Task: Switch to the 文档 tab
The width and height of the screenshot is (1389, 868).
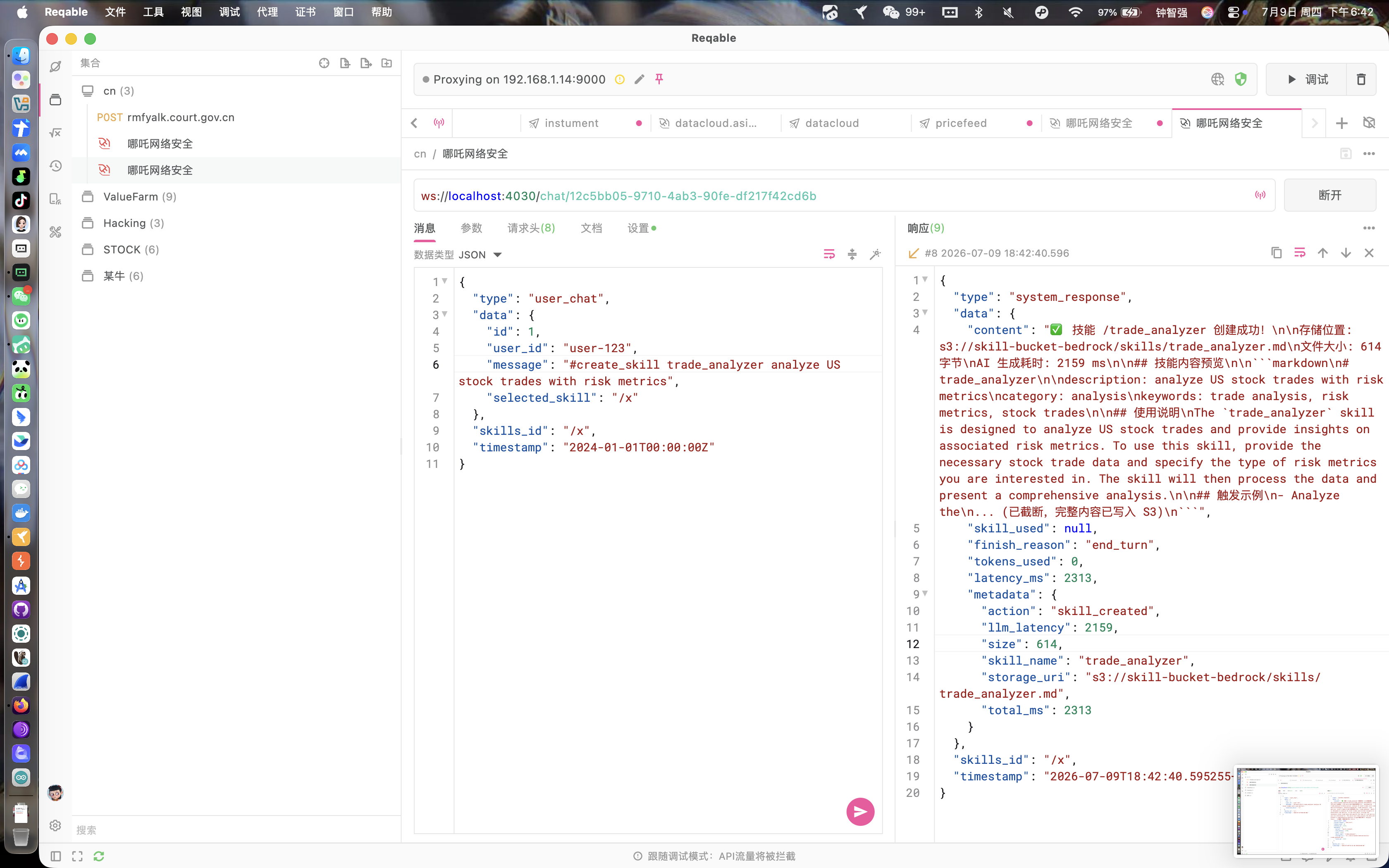Action: (591, 228)
